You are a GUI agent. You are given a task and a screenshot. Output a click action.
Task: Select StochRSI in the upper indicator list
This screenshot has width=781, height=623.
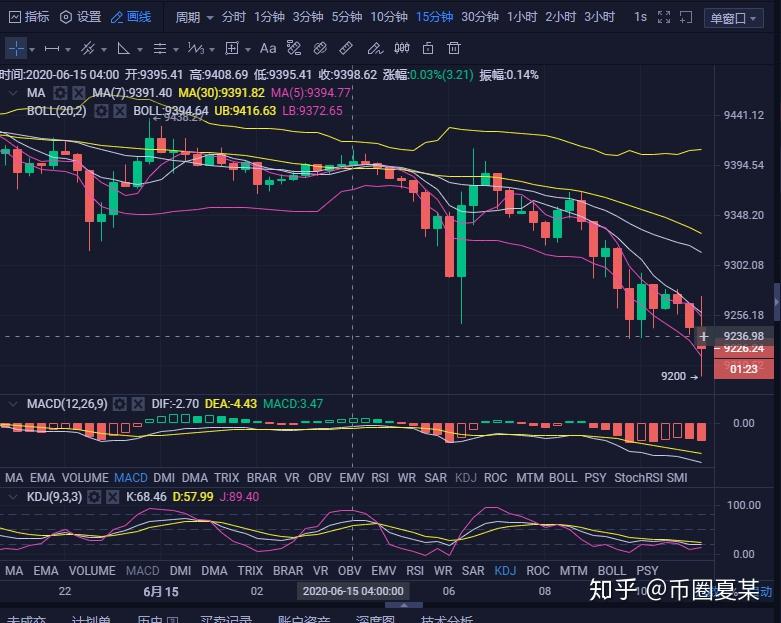coord(639,478)
